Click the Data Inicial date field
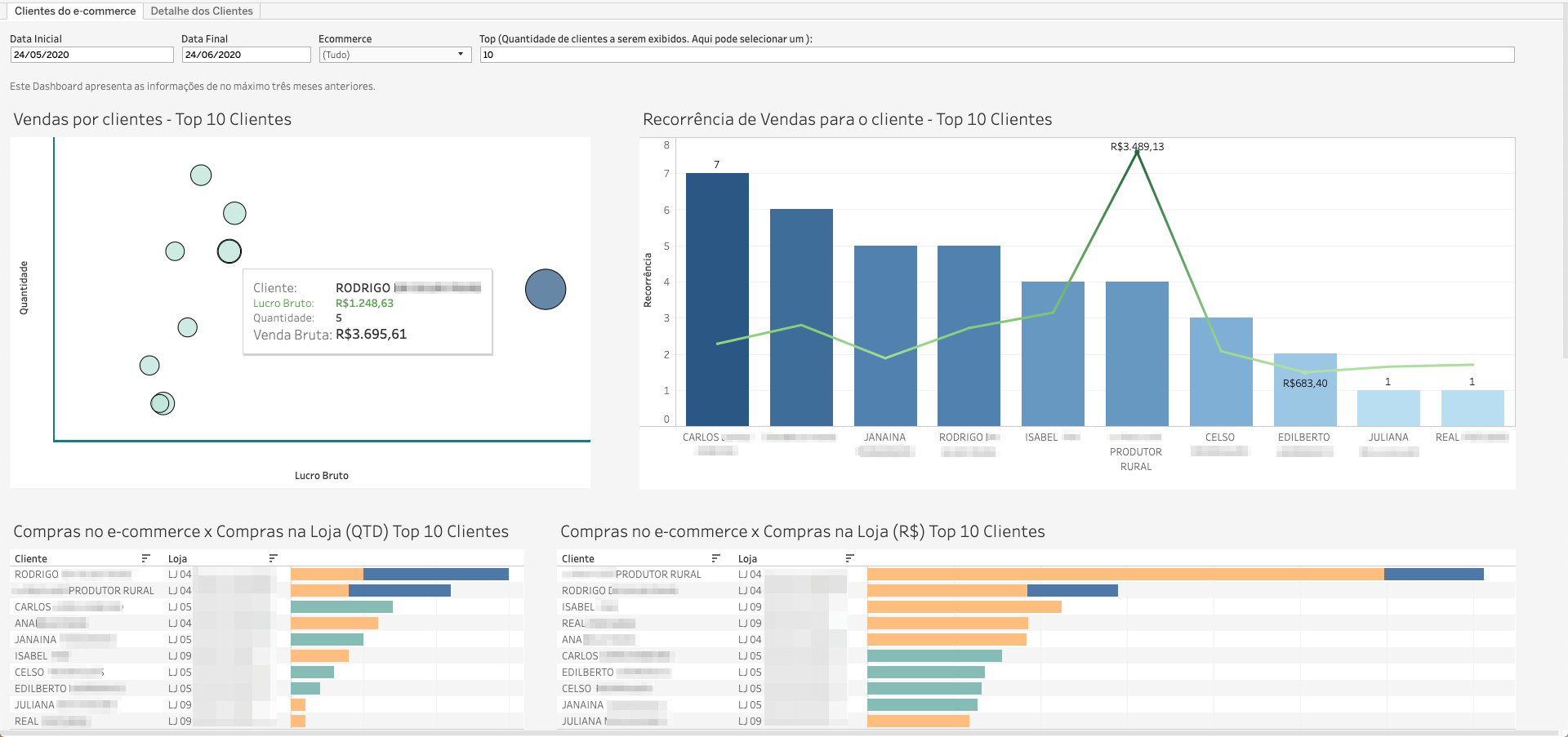The image size is (1568, 737). pyautogui.click(x=90, y=54)
